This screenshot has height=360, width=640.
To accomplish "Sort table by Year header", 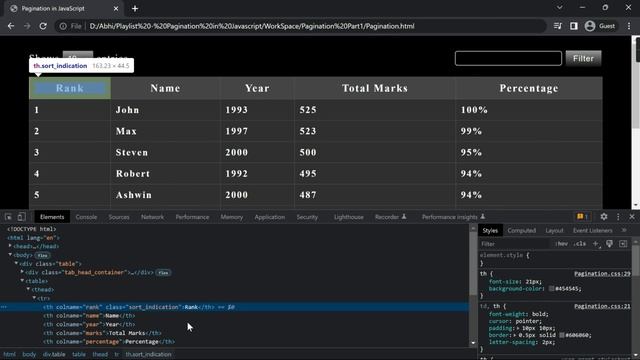I will click(257, 88).
